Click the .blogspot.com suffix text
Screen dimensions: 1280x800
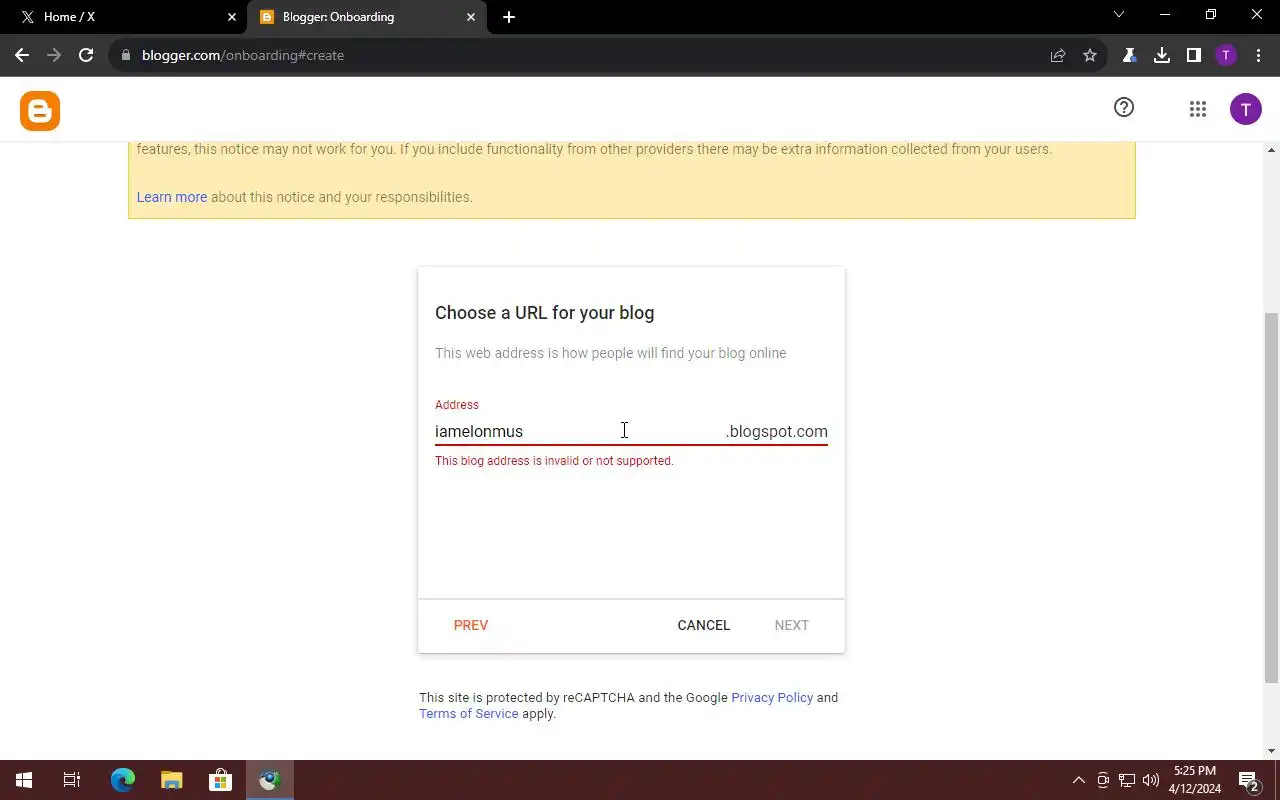pyautogui.click(x=777, y=431)
